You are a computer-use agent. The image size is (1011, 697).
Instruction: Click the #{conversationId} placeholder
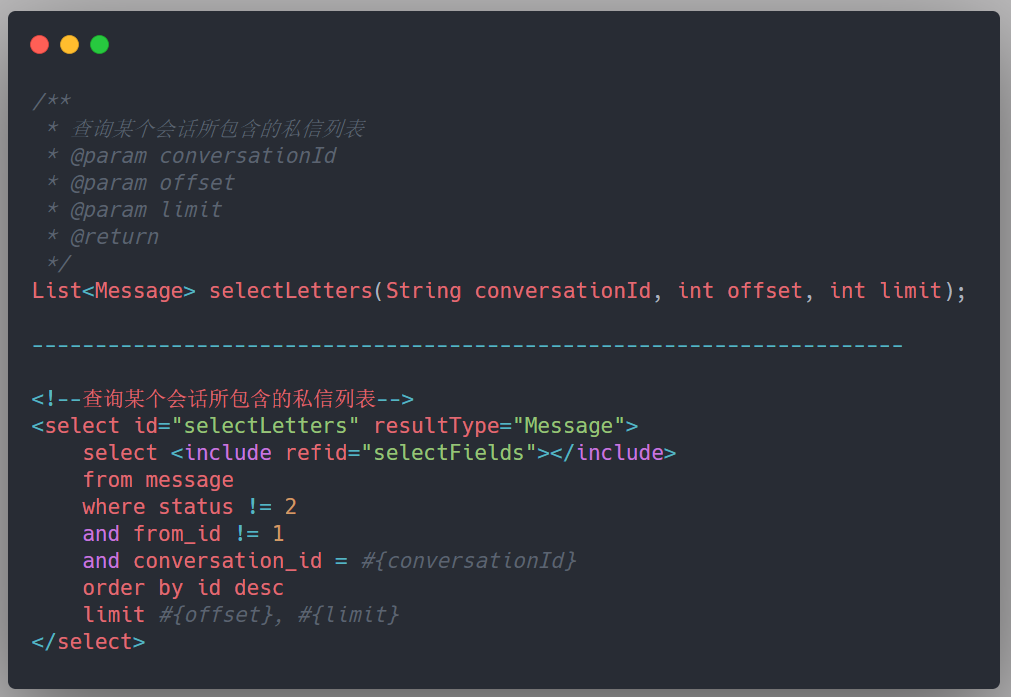pyautogui.click(x=468, y=561)
